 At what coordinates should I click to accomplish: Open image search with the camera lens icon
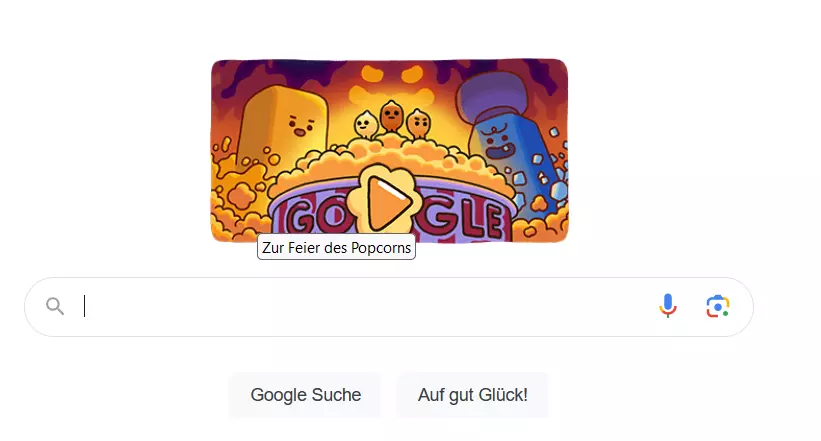717,306
